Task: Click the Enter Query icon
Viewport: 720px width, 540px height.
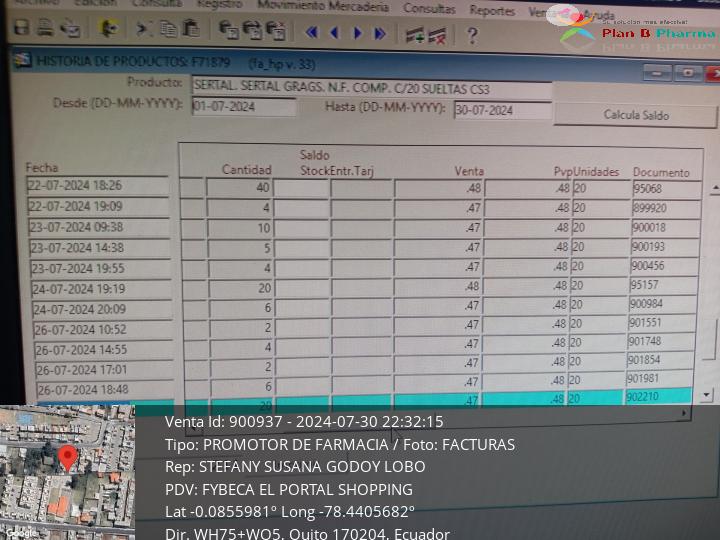Action: point(228,30)
